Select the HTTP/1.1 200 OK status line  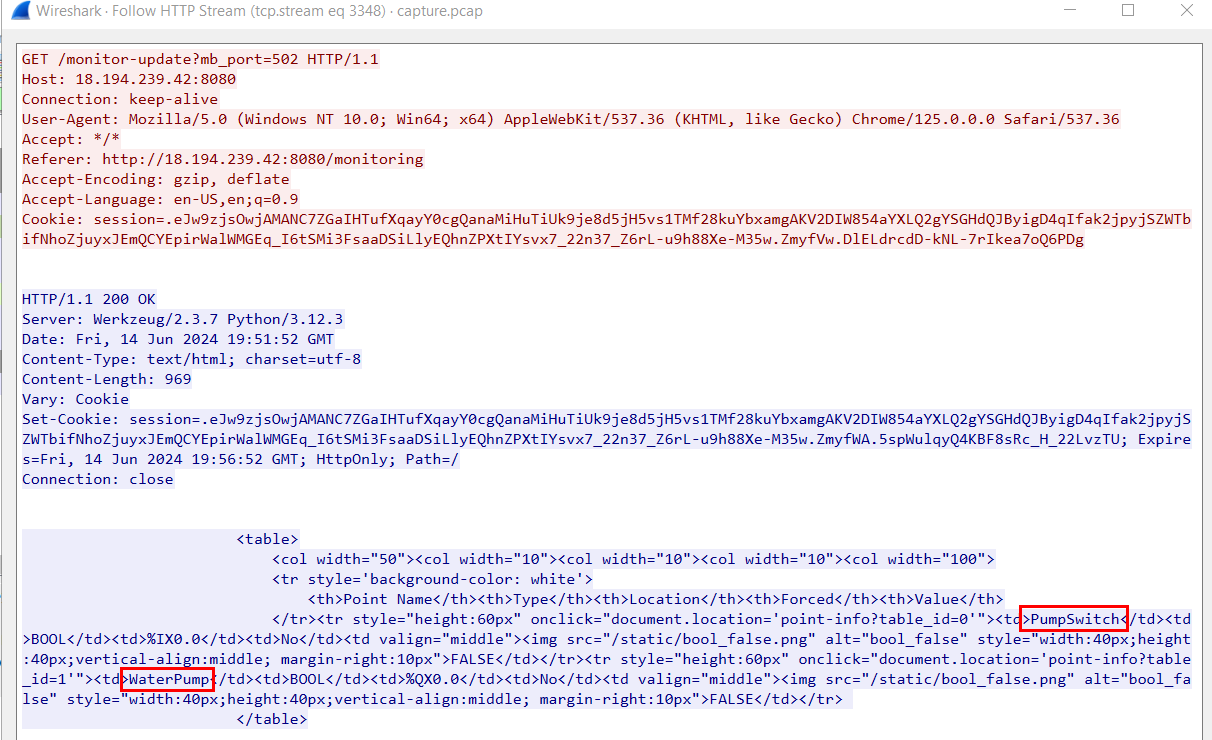89,299
